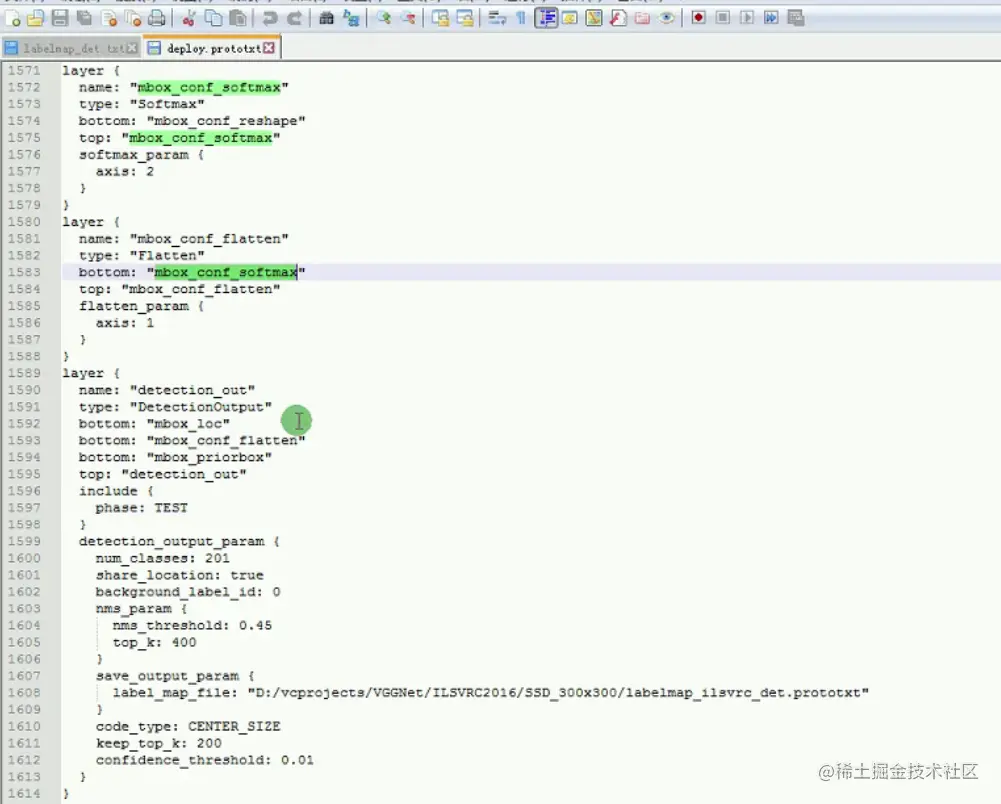Click the Open file folder icon
This screenshot has height=804, width=1001.
(36, 19)
